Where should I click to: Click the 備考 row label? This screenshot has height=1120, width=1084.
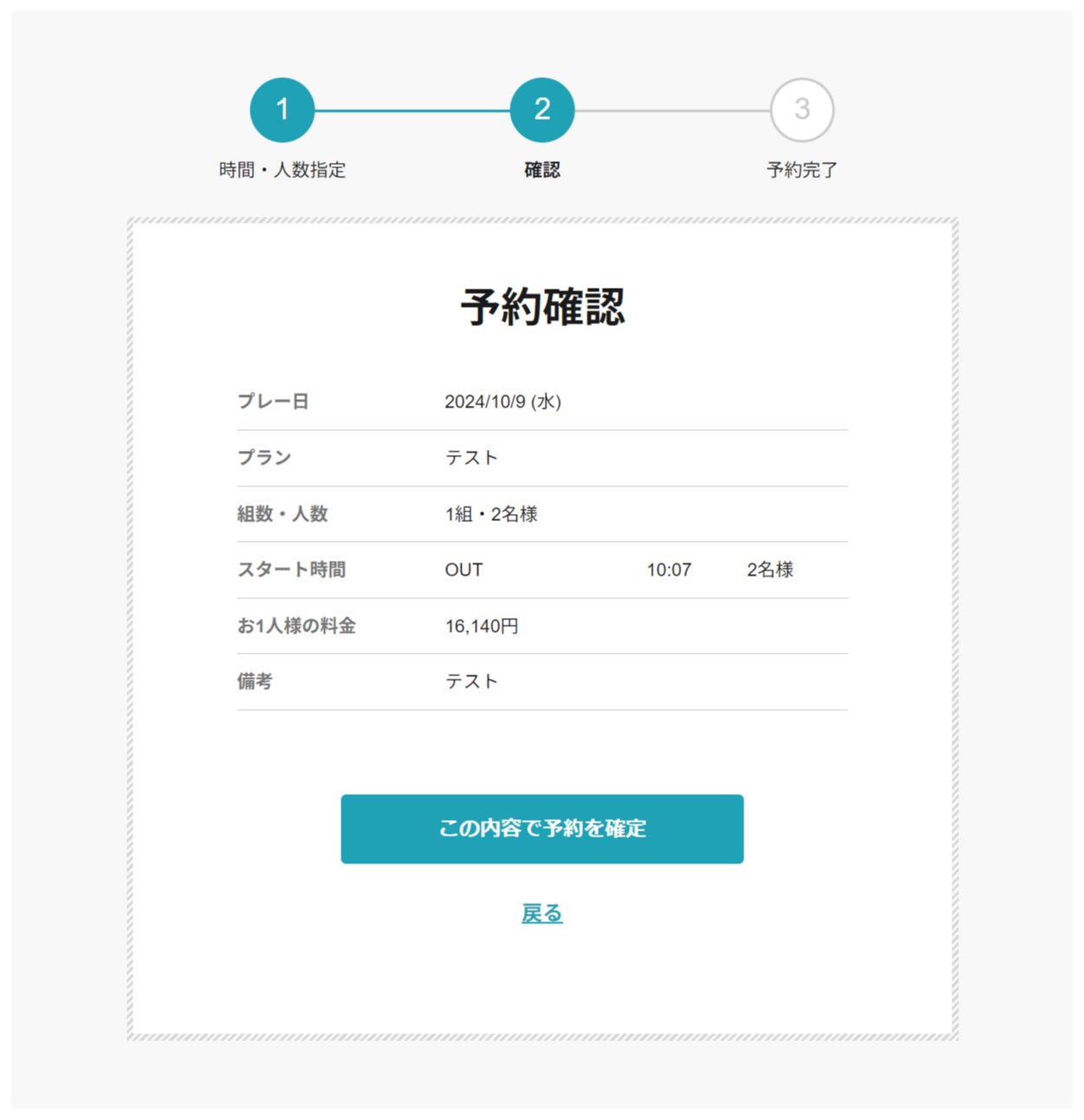(255, 681)
